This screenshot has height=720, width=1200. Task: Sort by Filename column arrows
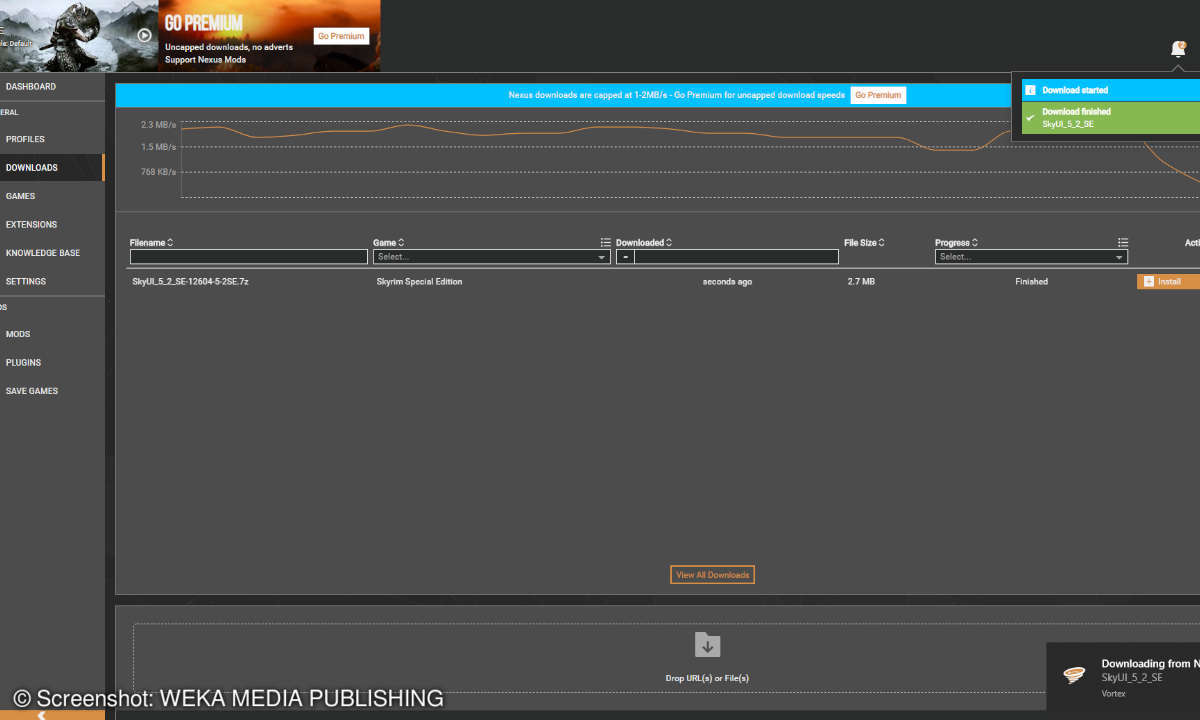[x=170, y=242]
